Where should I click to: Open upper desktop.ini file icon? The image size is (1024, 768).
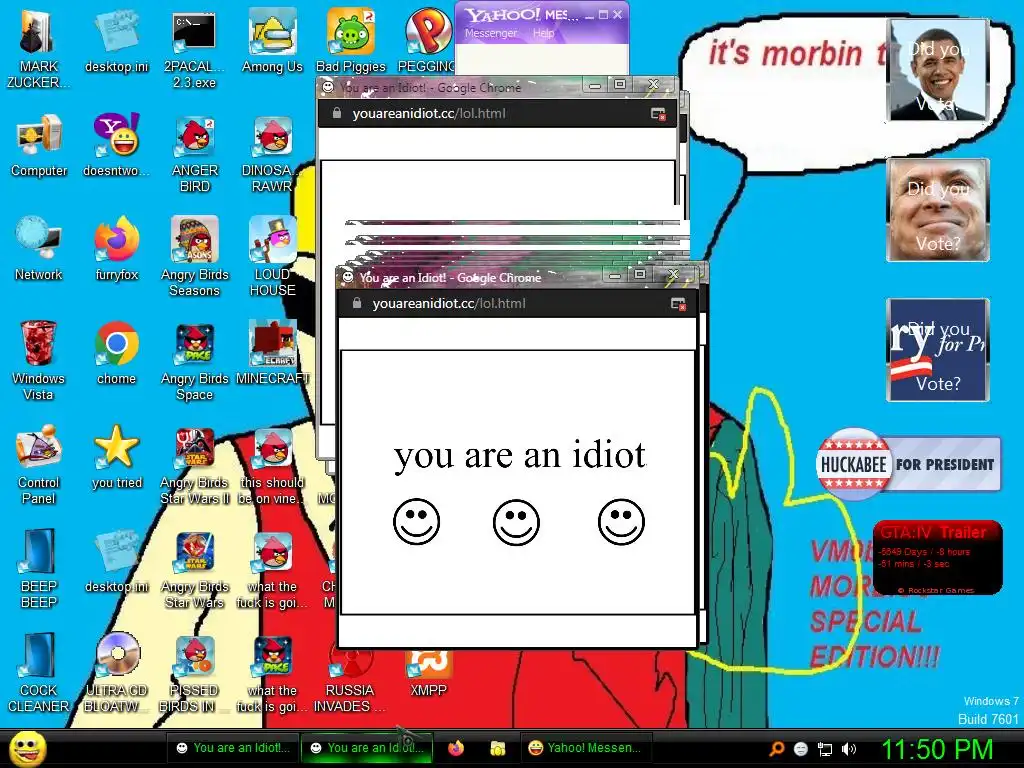point(117,40)
